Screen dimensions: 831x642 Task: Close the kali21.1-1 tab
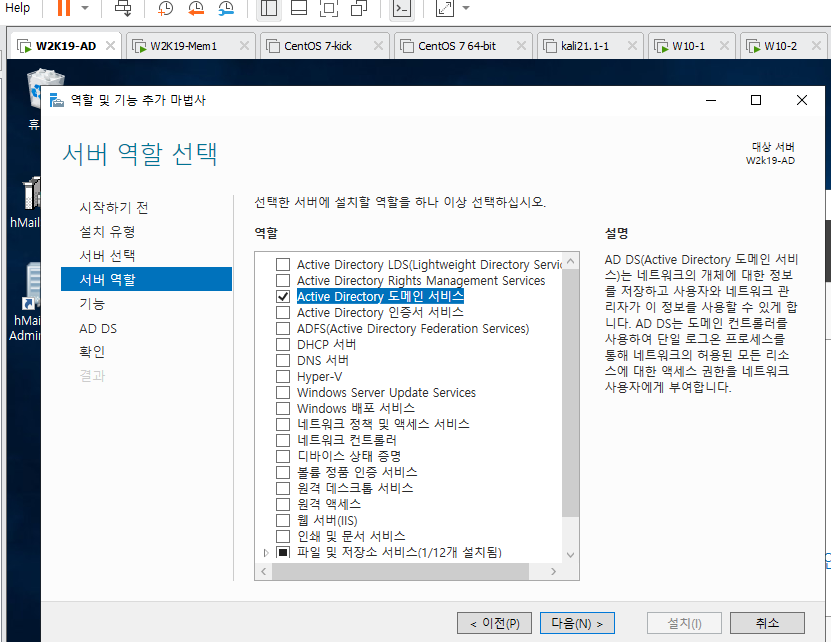coord(632,46)
